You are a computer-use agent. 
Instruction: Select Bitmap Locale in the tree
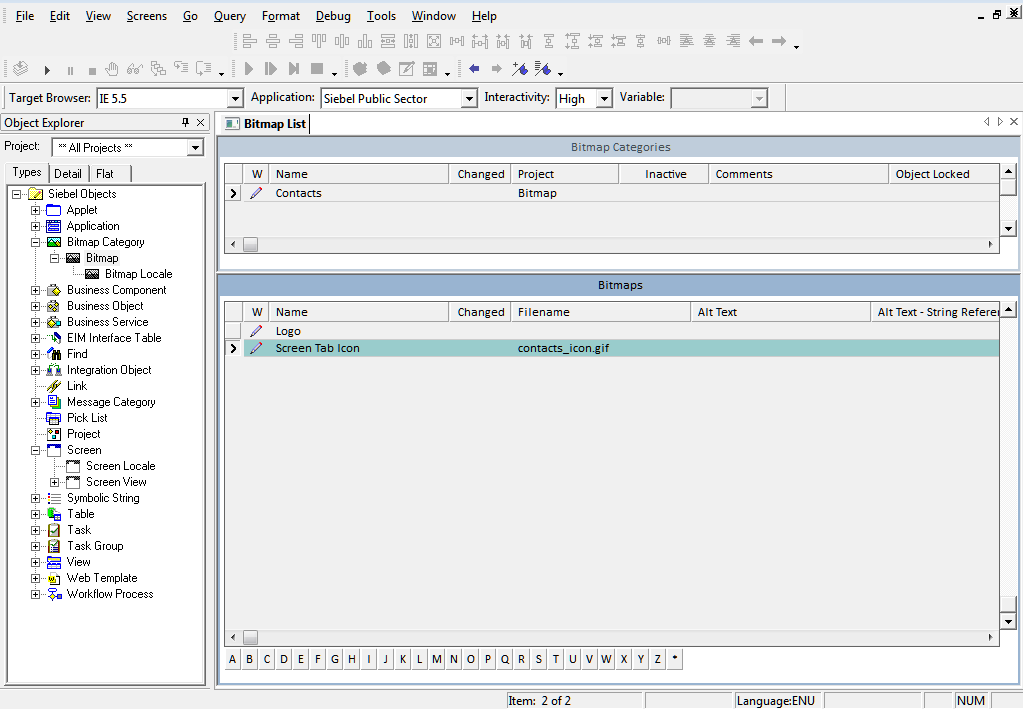[138, 274]
